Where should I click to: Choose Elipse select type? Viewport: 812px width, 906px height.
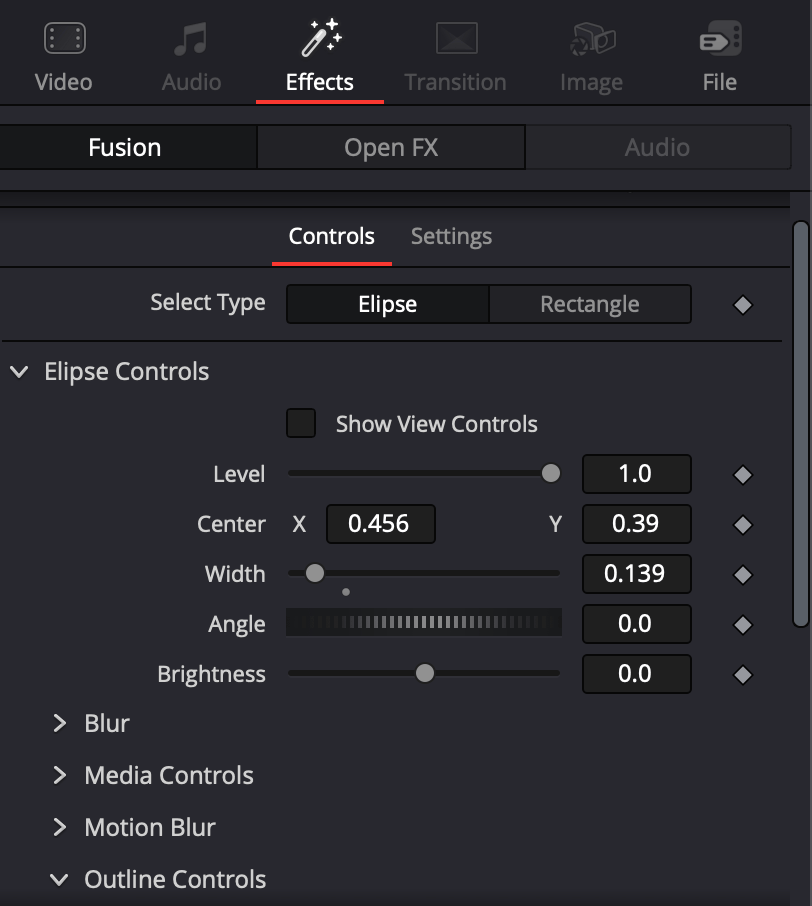click(388, 304)
